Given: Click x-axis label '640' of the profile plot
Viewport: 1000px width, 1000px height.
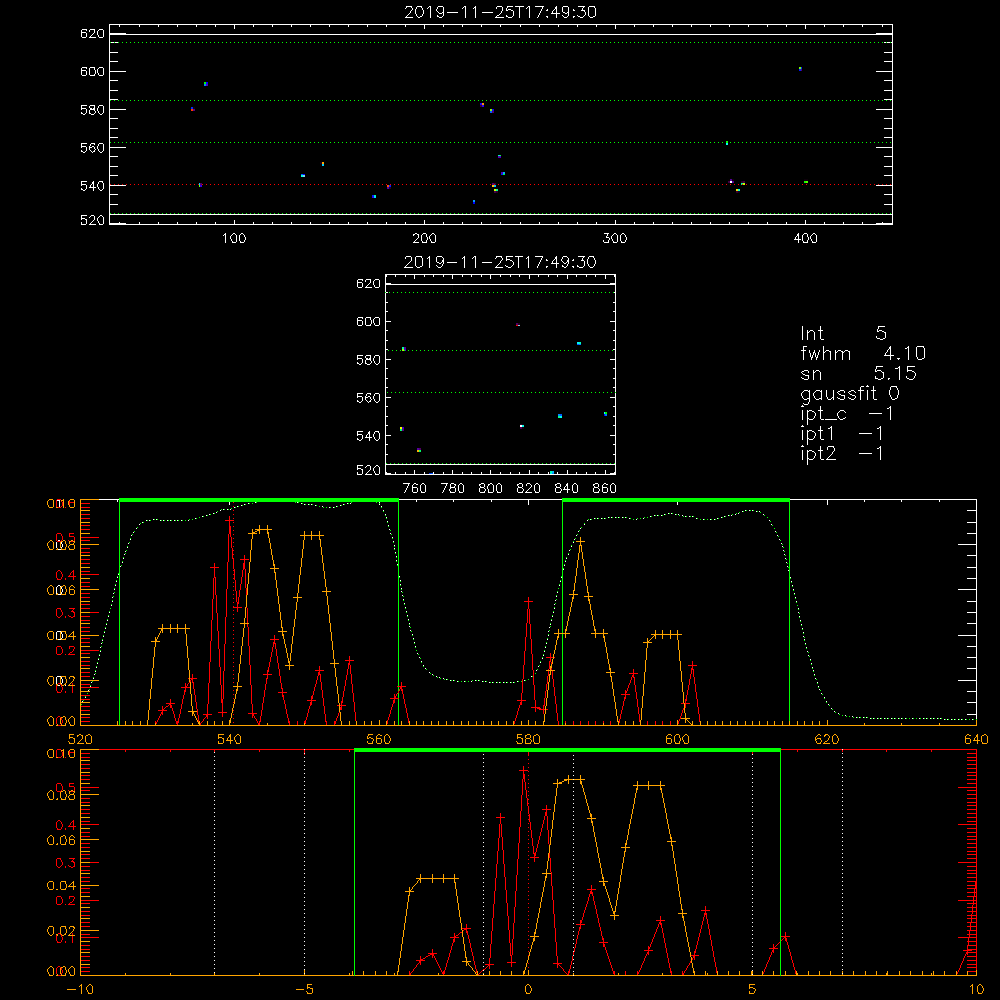Looking at the screenshot, I should click(x=976, y=739).
